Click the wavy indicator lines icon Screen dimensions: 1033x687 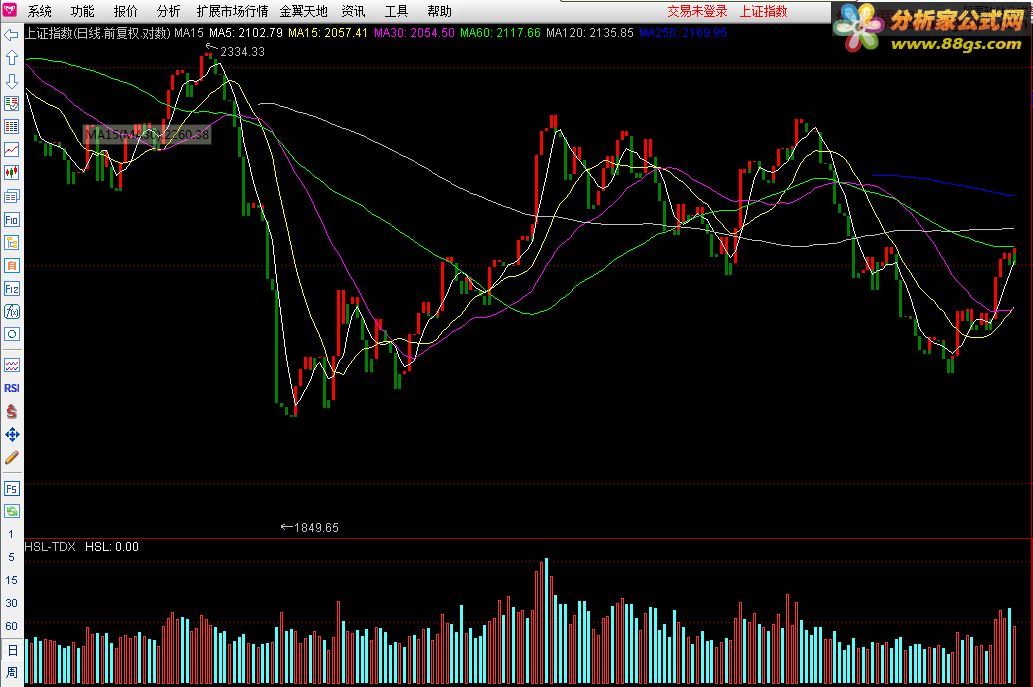click(11, 365)
